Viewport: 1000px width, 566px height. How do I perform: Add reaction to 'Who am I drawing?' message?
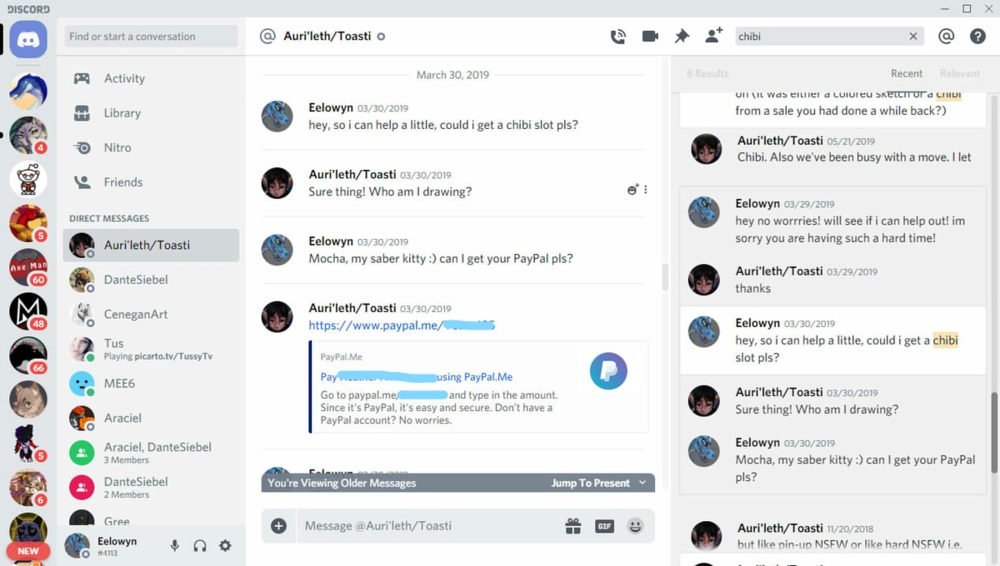(632, 190)
